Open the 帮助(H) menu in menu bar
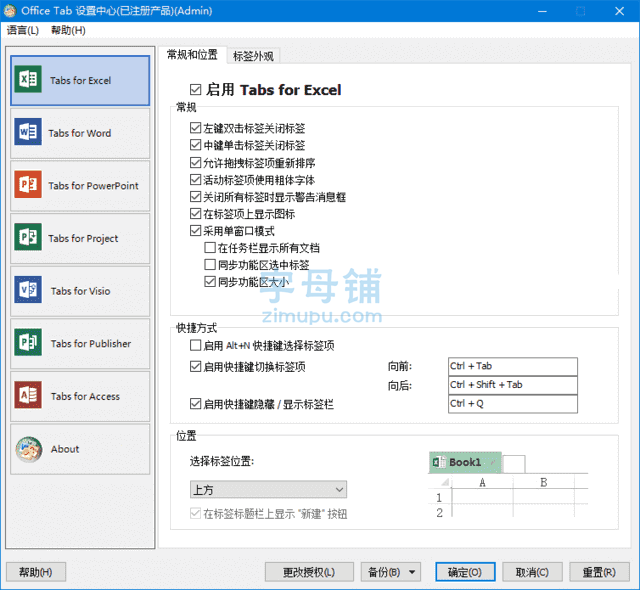640x590 pixels. click(x=68, y=30)
